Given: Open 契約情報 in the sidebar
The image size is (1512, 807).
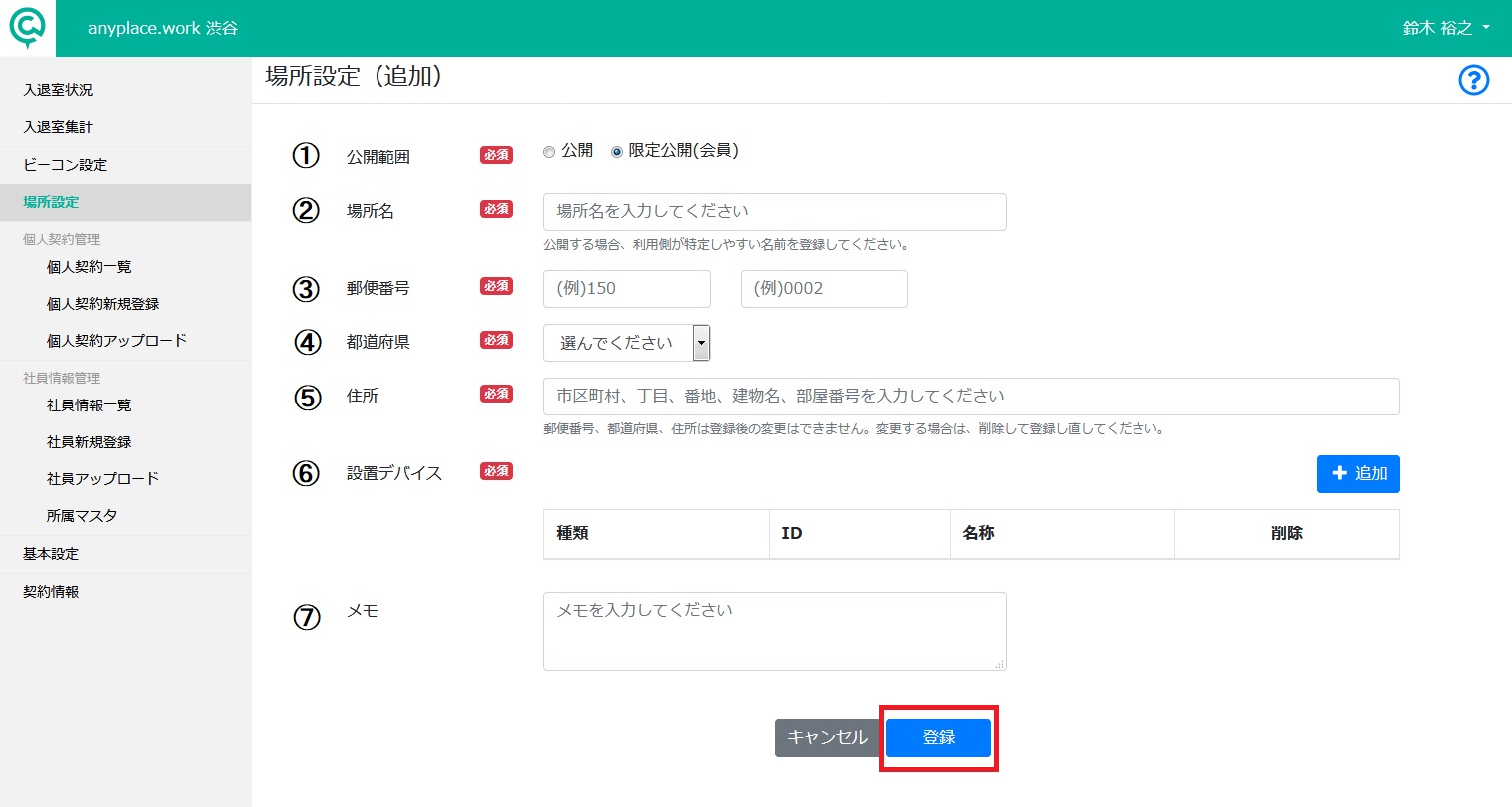Looking at the screenshot, I should (x=51, y=592).
